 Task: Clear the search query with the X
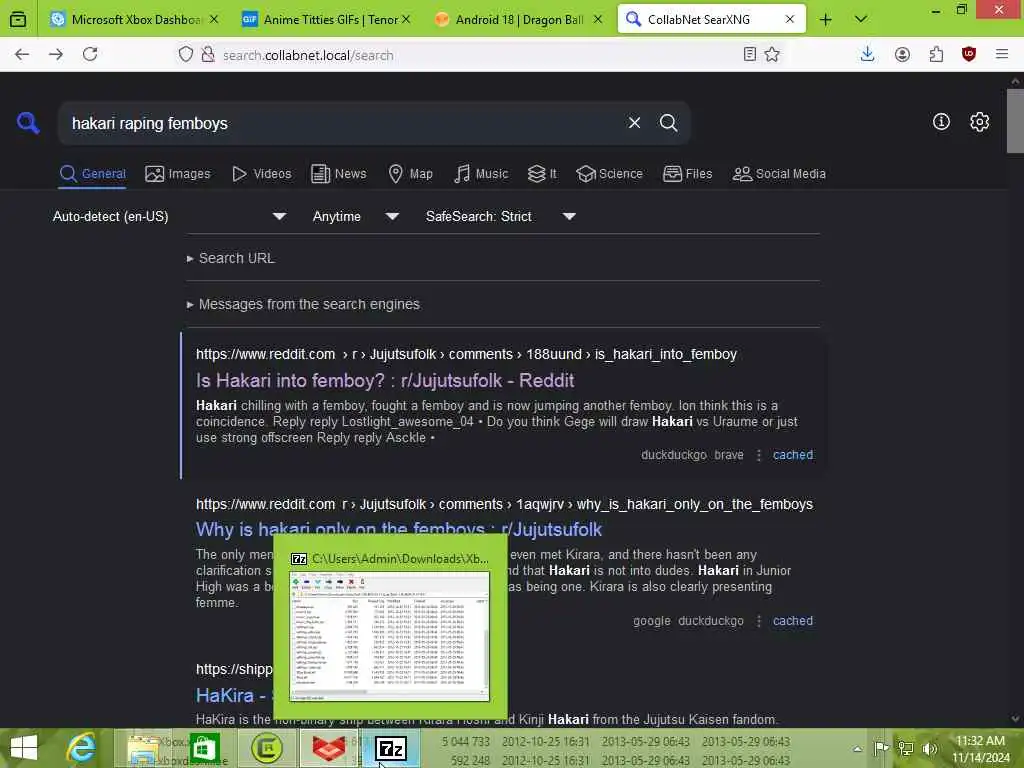pyautogui.click(x=634, y=123)
